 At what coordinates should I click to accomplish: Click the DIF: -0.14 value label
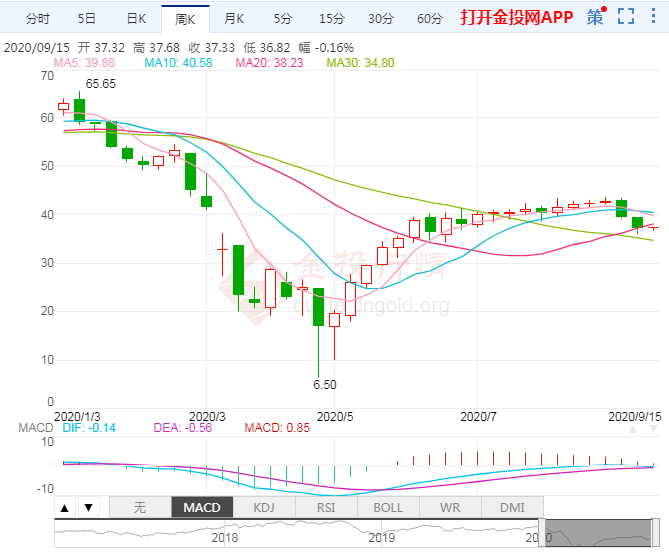(x=89, y=428)
